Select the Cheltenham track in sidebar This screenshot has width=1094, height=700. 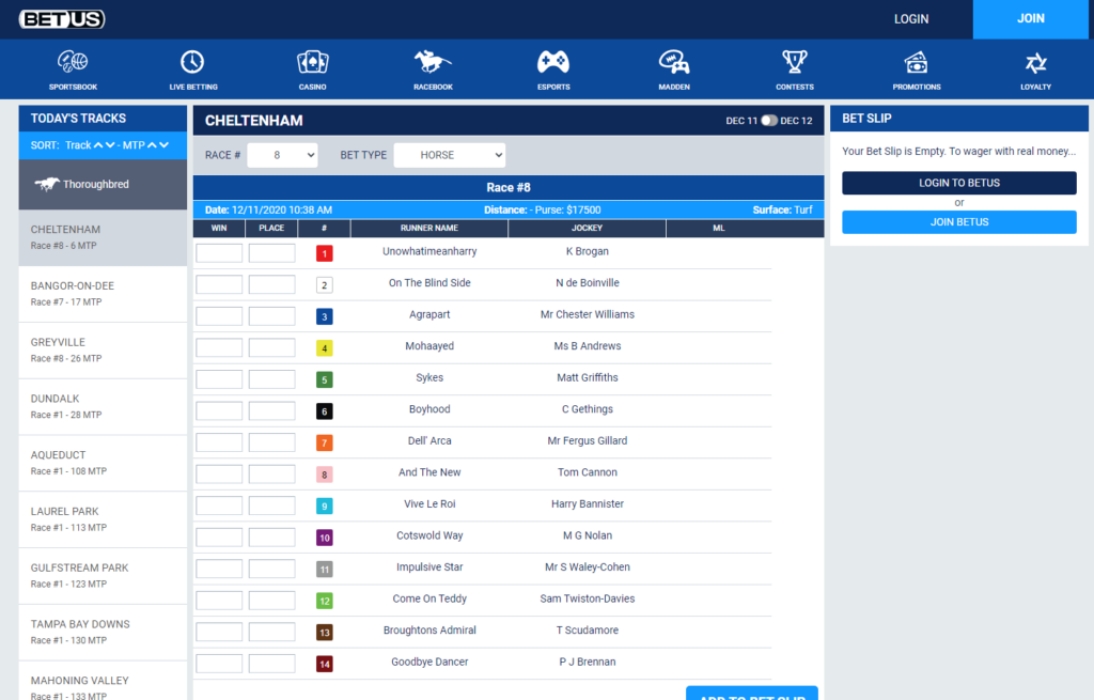[103, 237]
